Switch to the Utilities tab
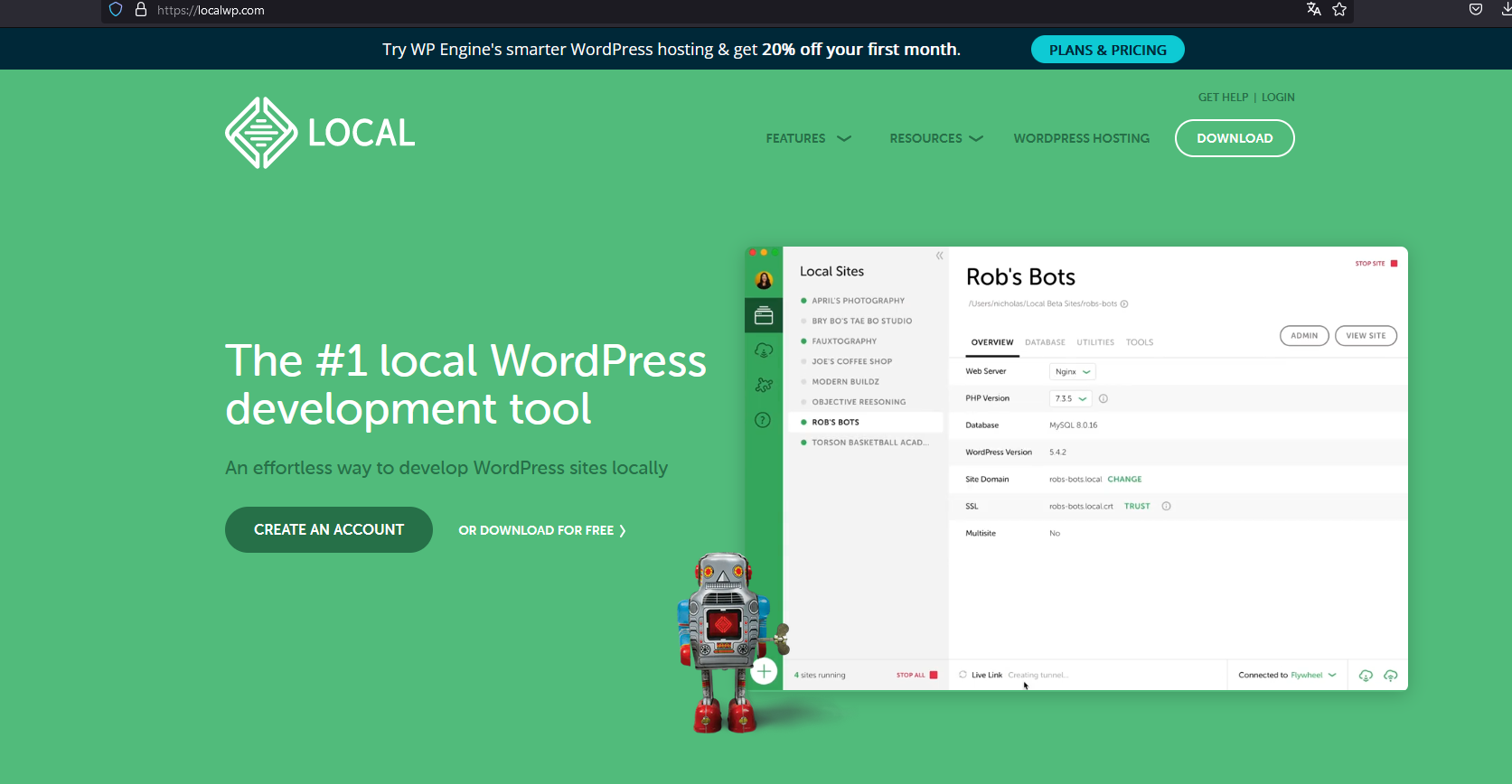This screenshot has height=784, width=1512. coord(1095,342)
